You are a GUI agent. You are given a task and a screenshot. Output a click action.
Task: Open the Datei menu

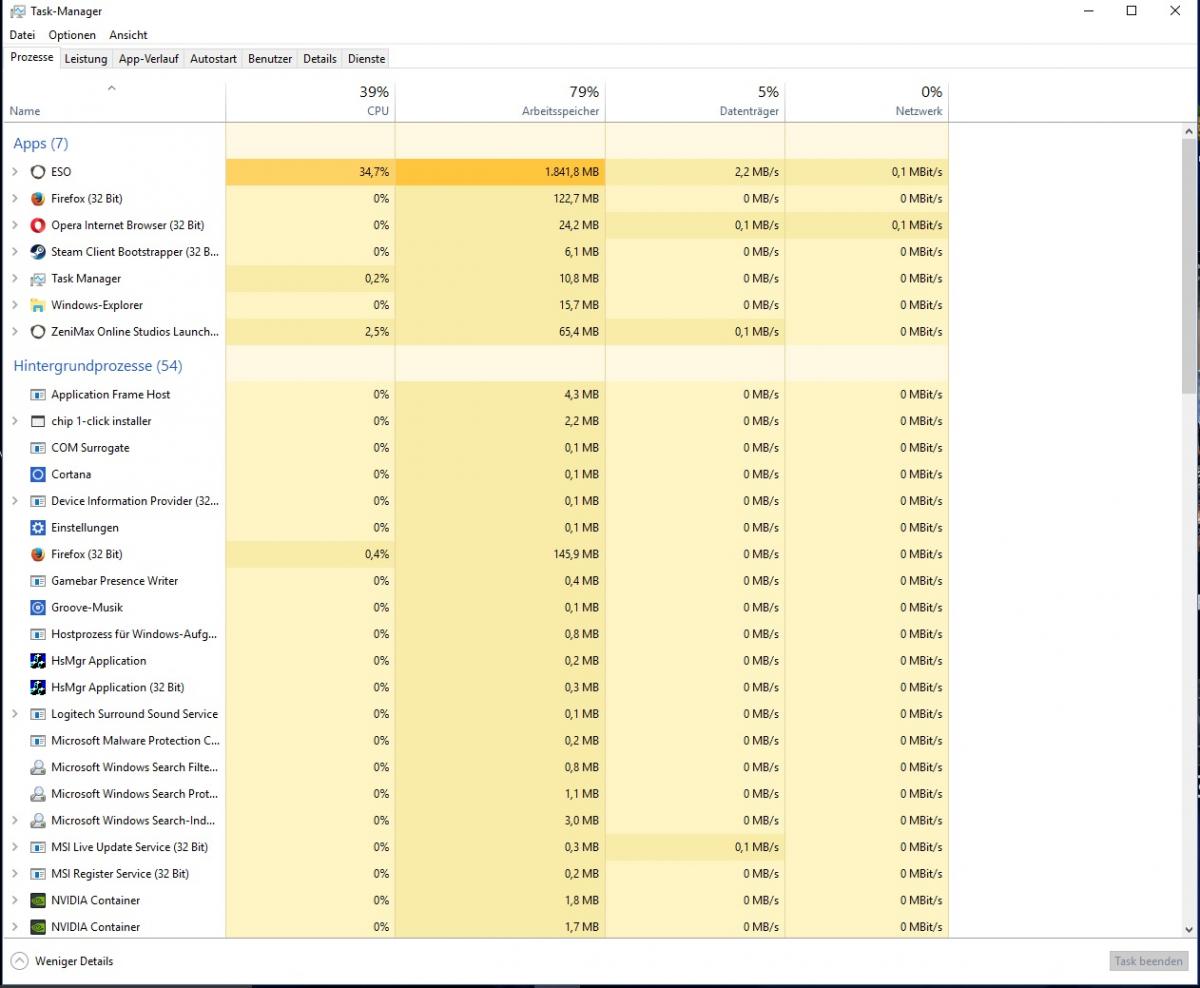coord(22,35)
